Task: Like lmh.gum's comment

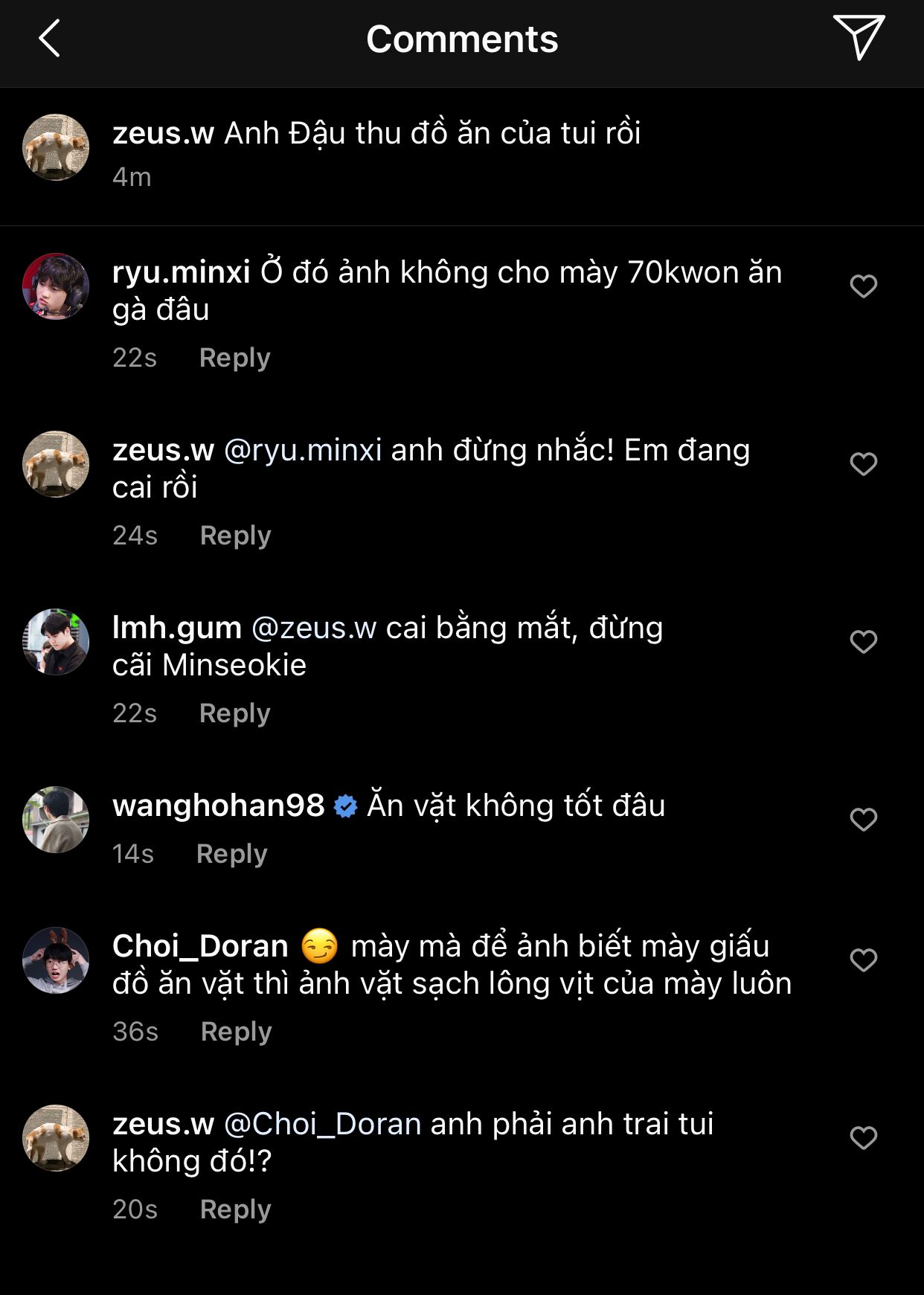Action: tap(863, 642)
